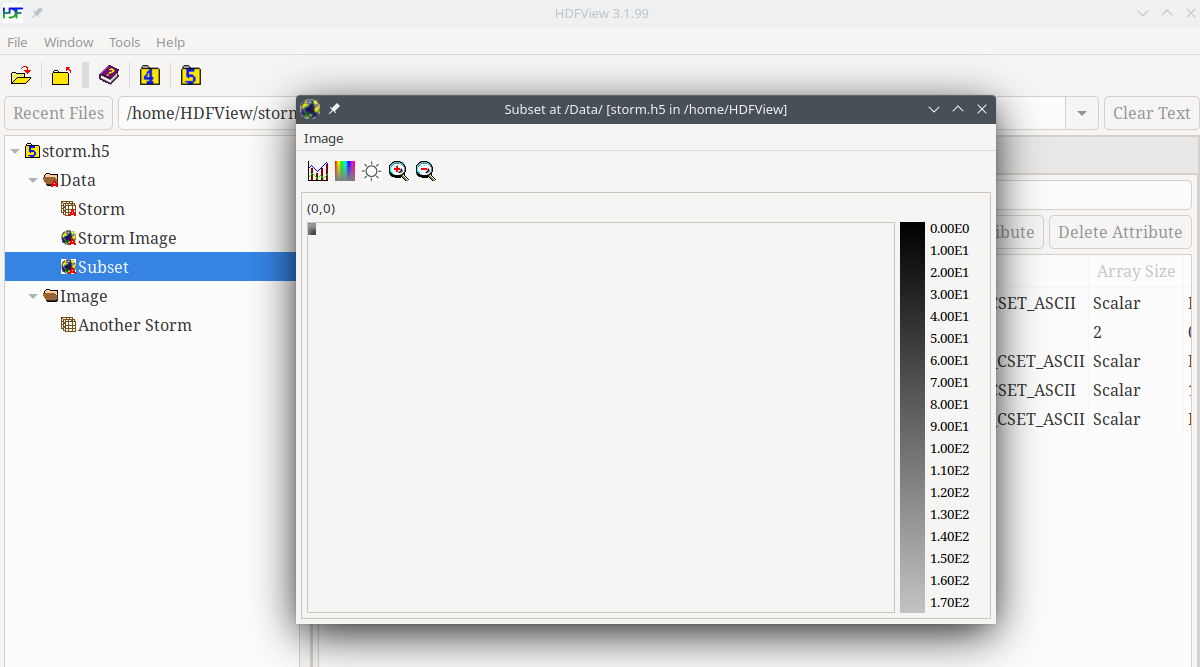Adjust brightness with the sun icon
1200x667 pixels.
pos(371,171)
